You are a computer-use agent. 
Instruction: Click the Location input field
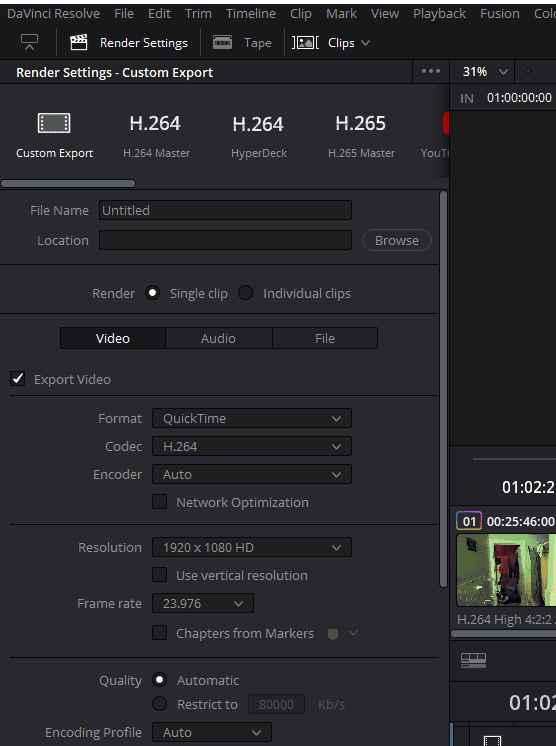pyautogui.click(x=225, y=240)
